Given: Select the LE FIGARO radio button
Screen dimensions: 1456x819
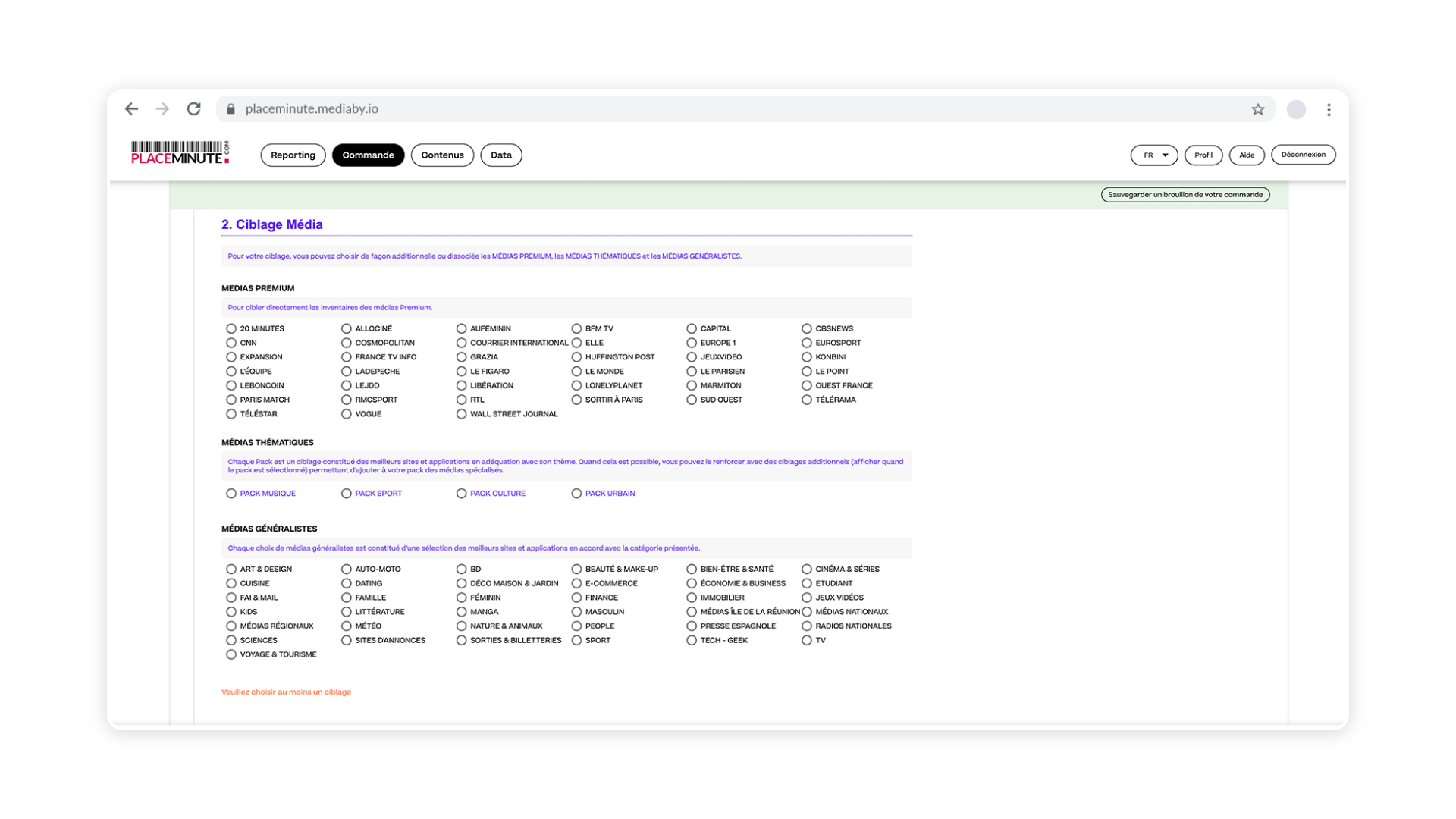Looking at the screenshot, I should coord(462,372).
